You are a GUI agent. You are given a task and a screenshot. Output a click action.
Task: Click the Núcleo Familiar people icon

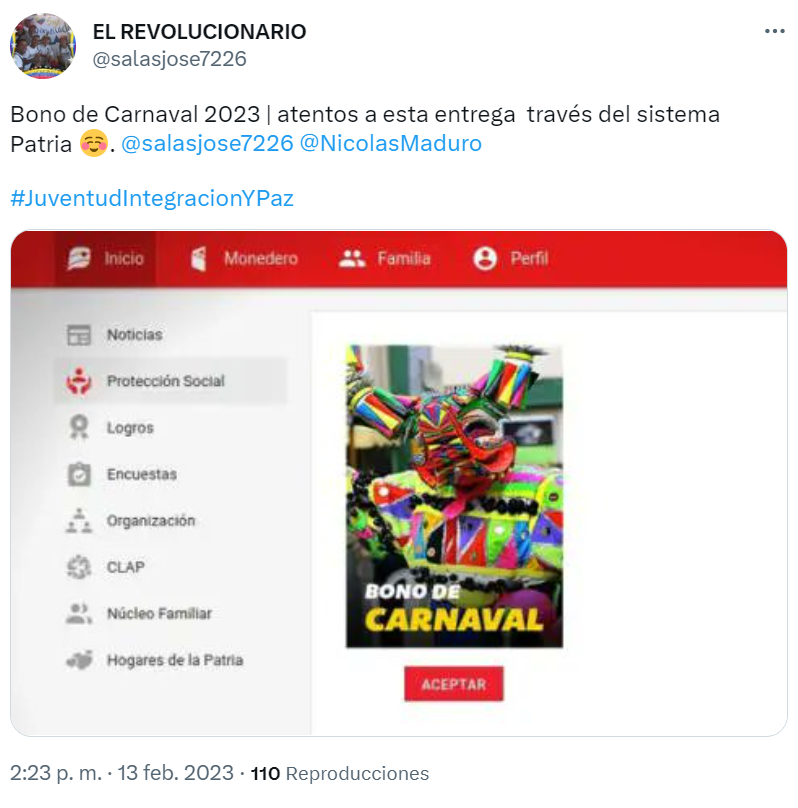(x=79, y=613)
